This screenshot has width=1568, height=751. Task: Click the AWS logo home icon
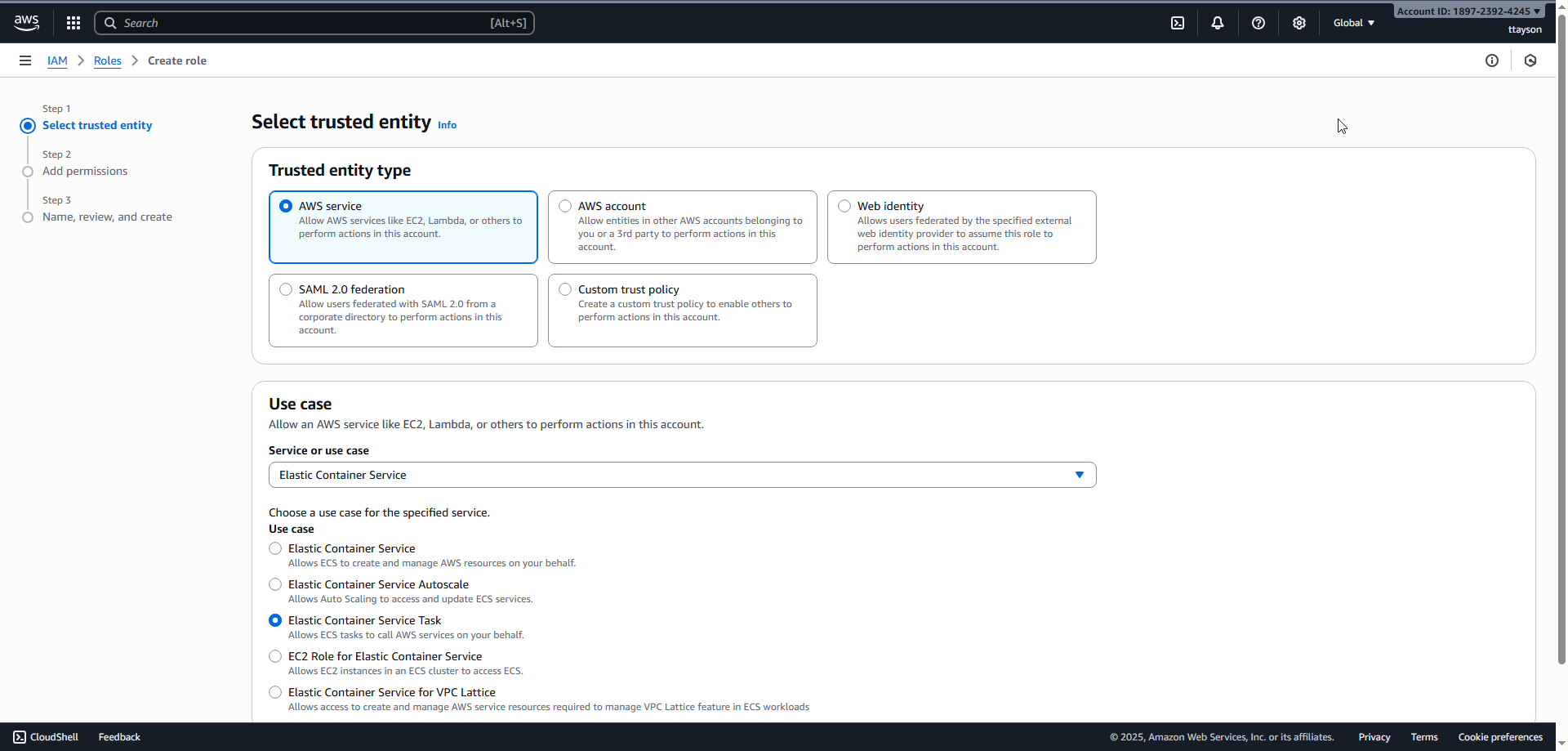point(26,23)
